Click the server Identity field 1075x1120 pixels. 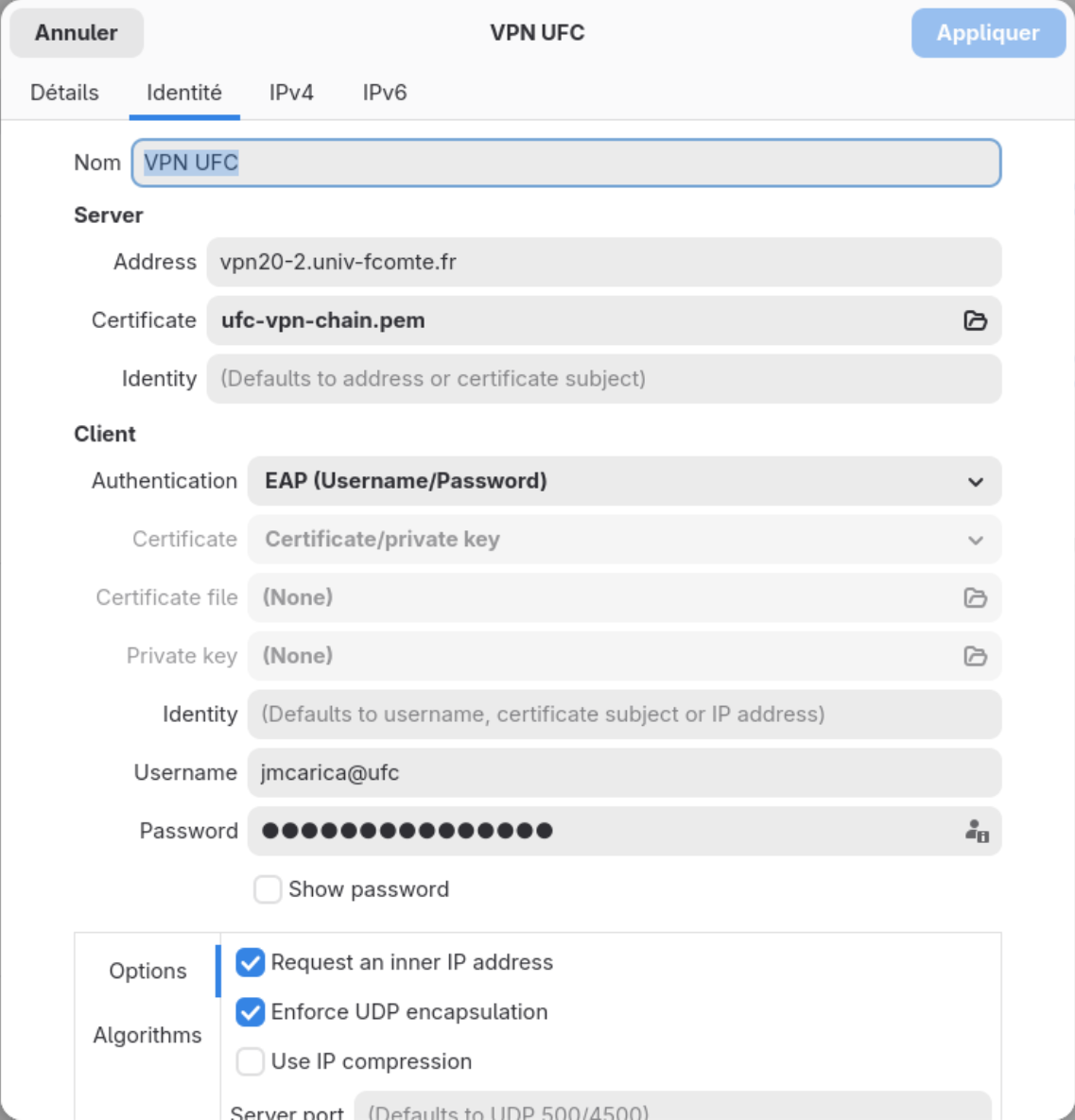pos(603,379)
